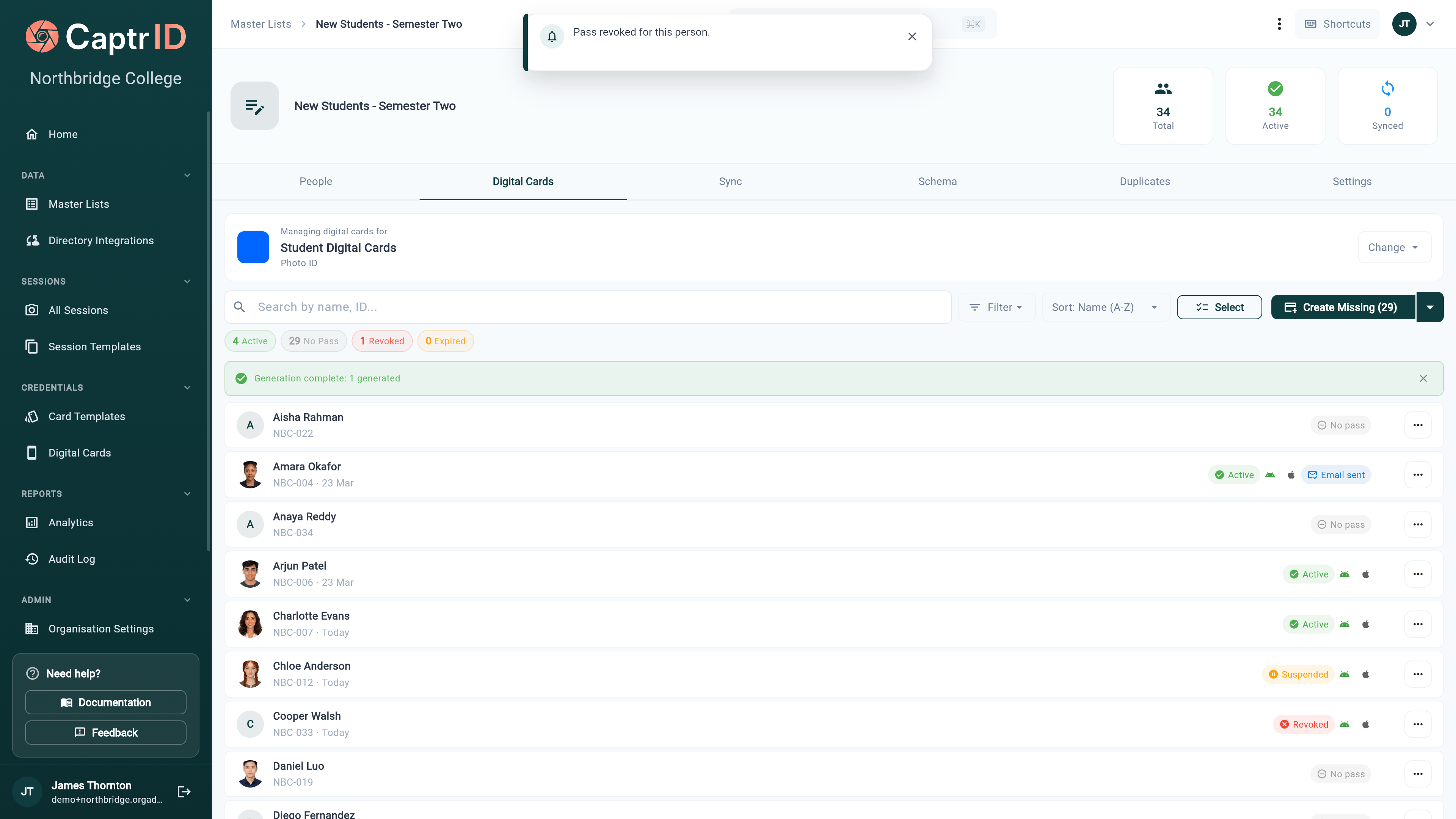Image resolution: width=1456 pixels, height=819 pixels.
Task: Collapse the ADMIN sidebar section
Action: [187, 600]
